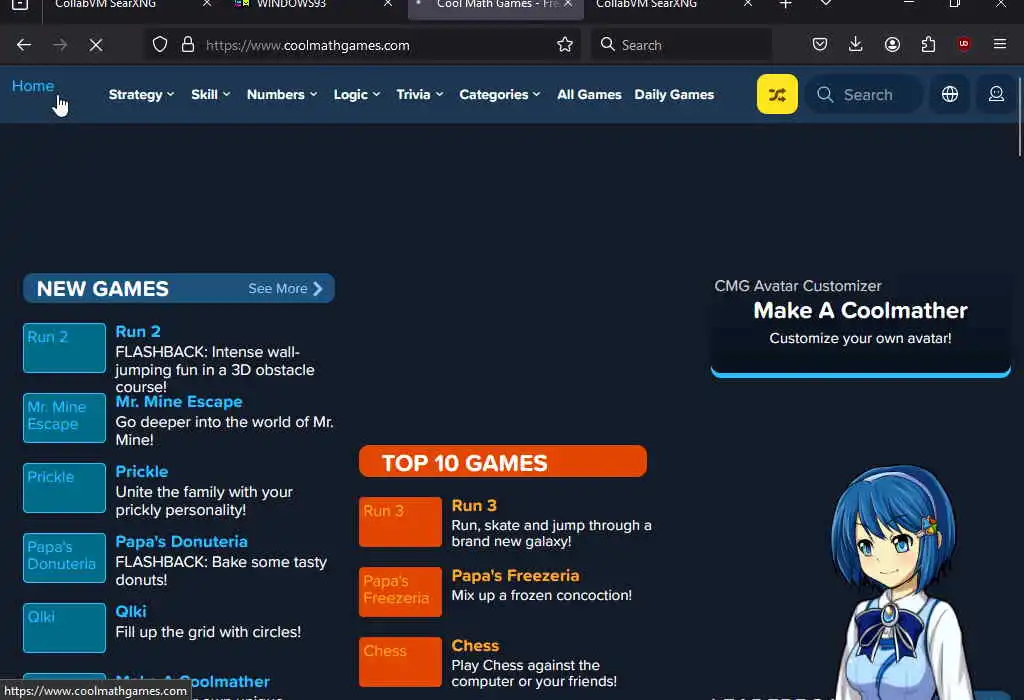Expand the Numbers menu
The image size is (1024, 700).
[x=281, y=95]
